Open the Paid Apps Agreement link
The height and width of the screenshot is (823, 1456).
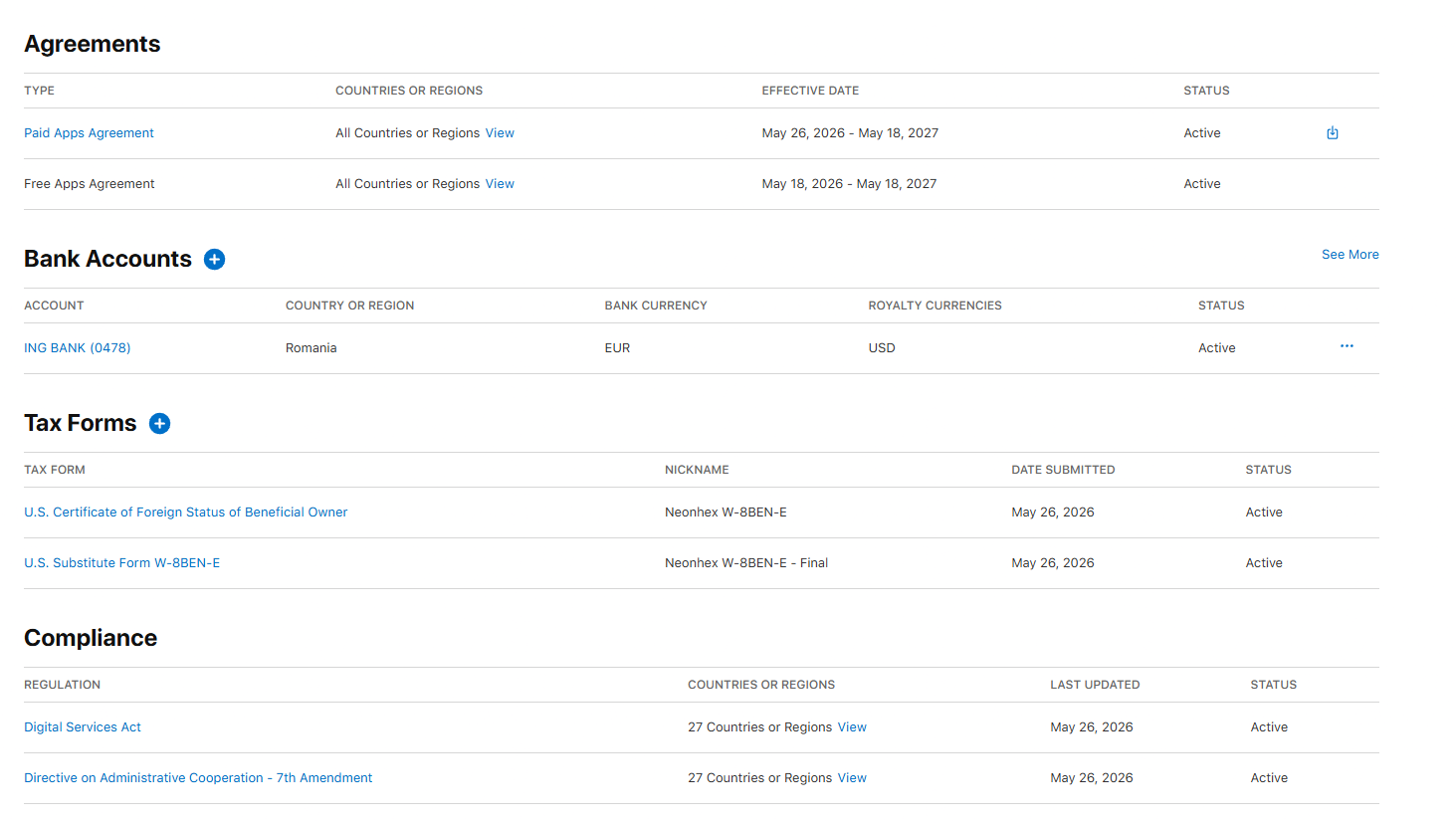[x=89, y=133]
